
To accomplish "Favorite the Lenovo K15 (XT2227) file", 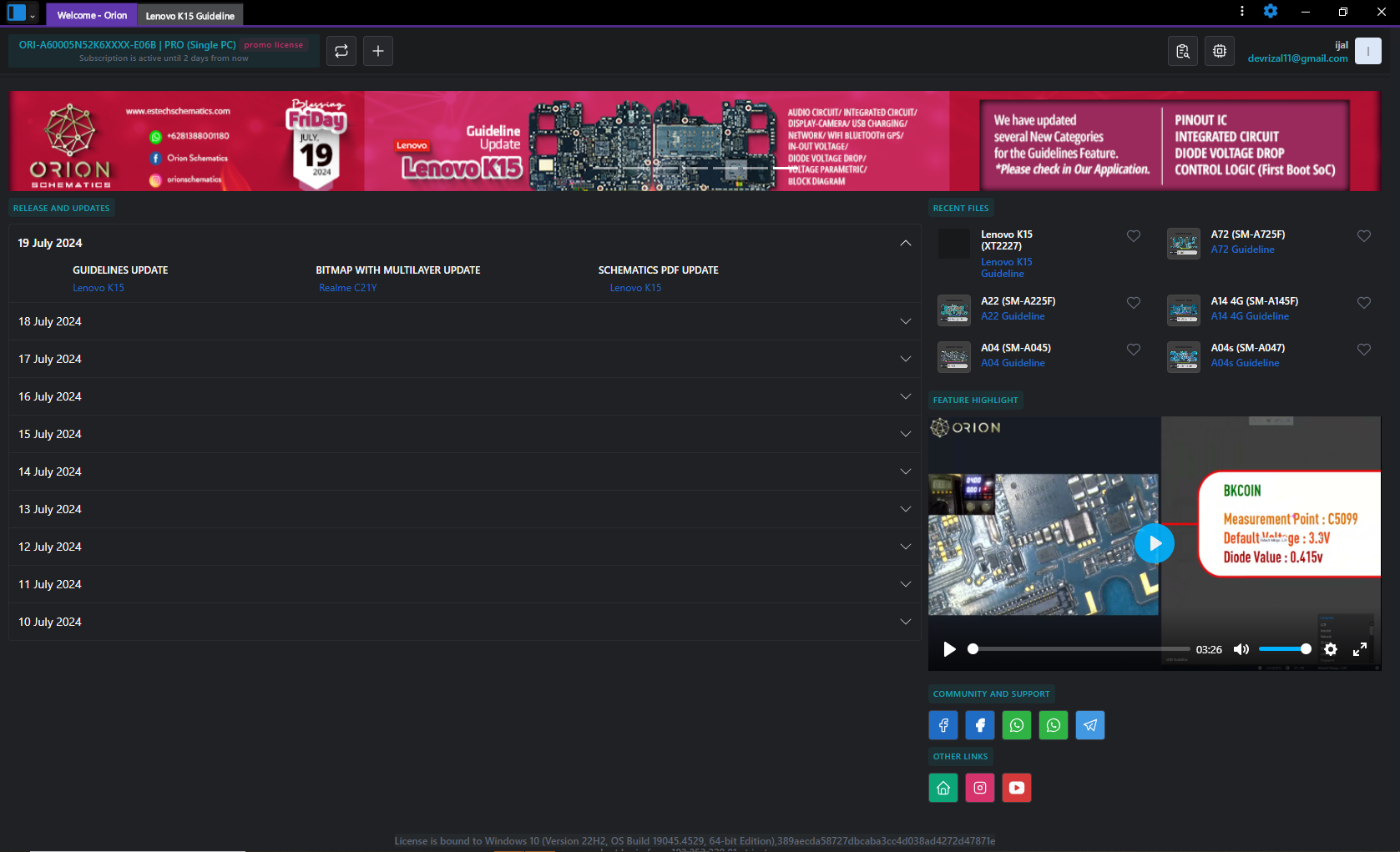I will (x=1134, y=236).
